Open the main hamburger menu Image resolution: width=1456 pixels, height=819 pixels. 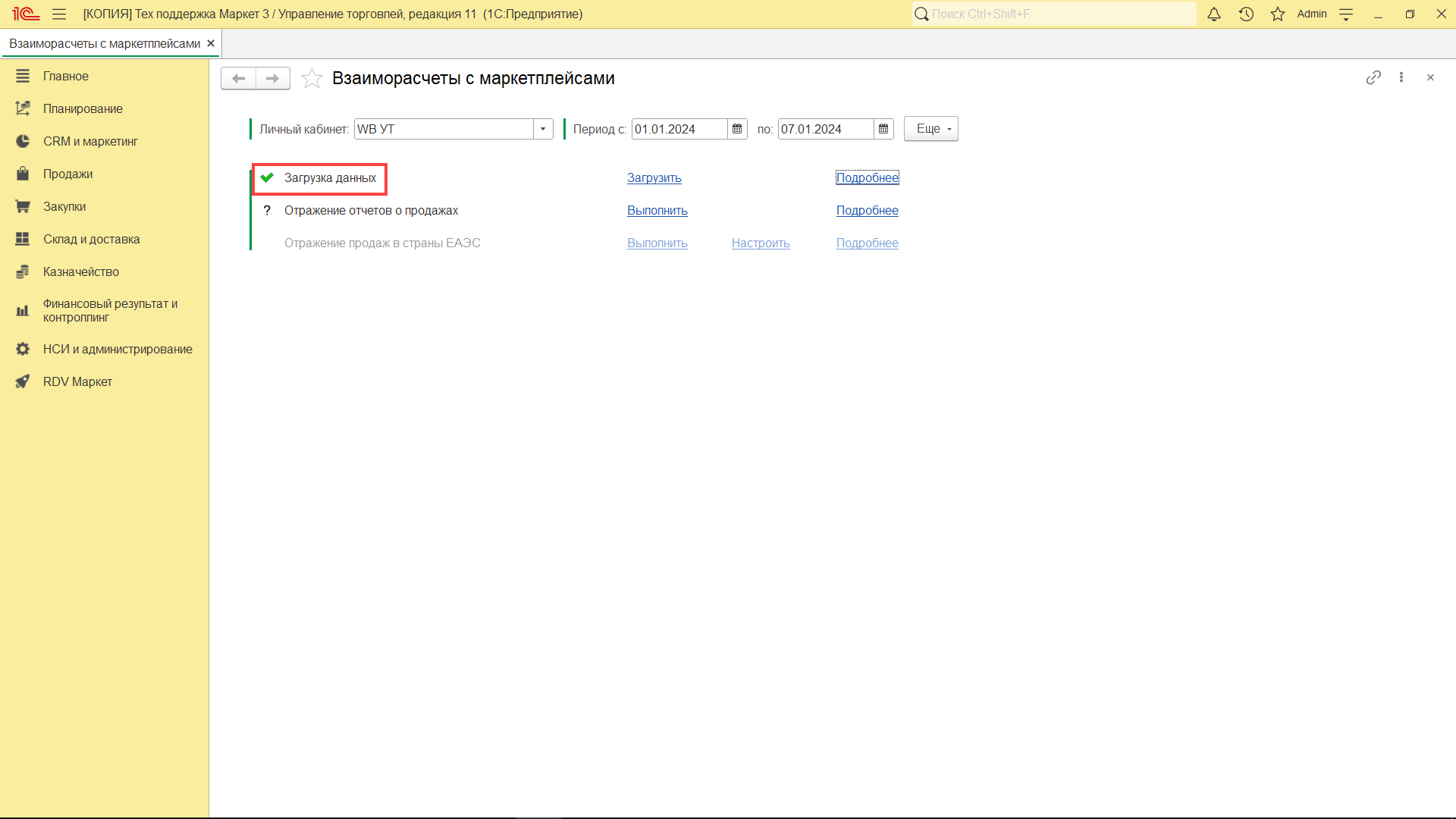coord(59,14)
